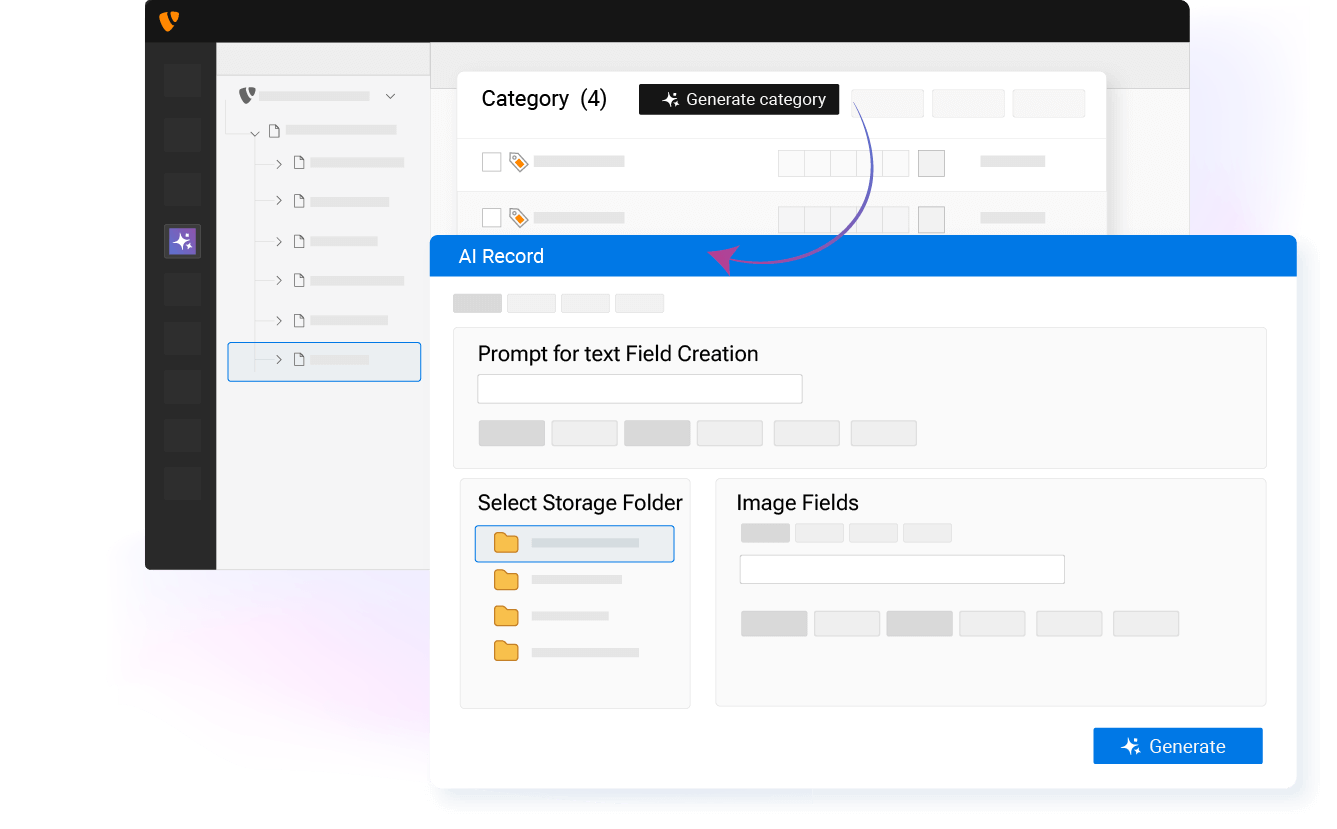The image size is (1337, 829).
Task: Expand the site root dropdown chevron
Action: pyautogui.click(x=390, y=96)
